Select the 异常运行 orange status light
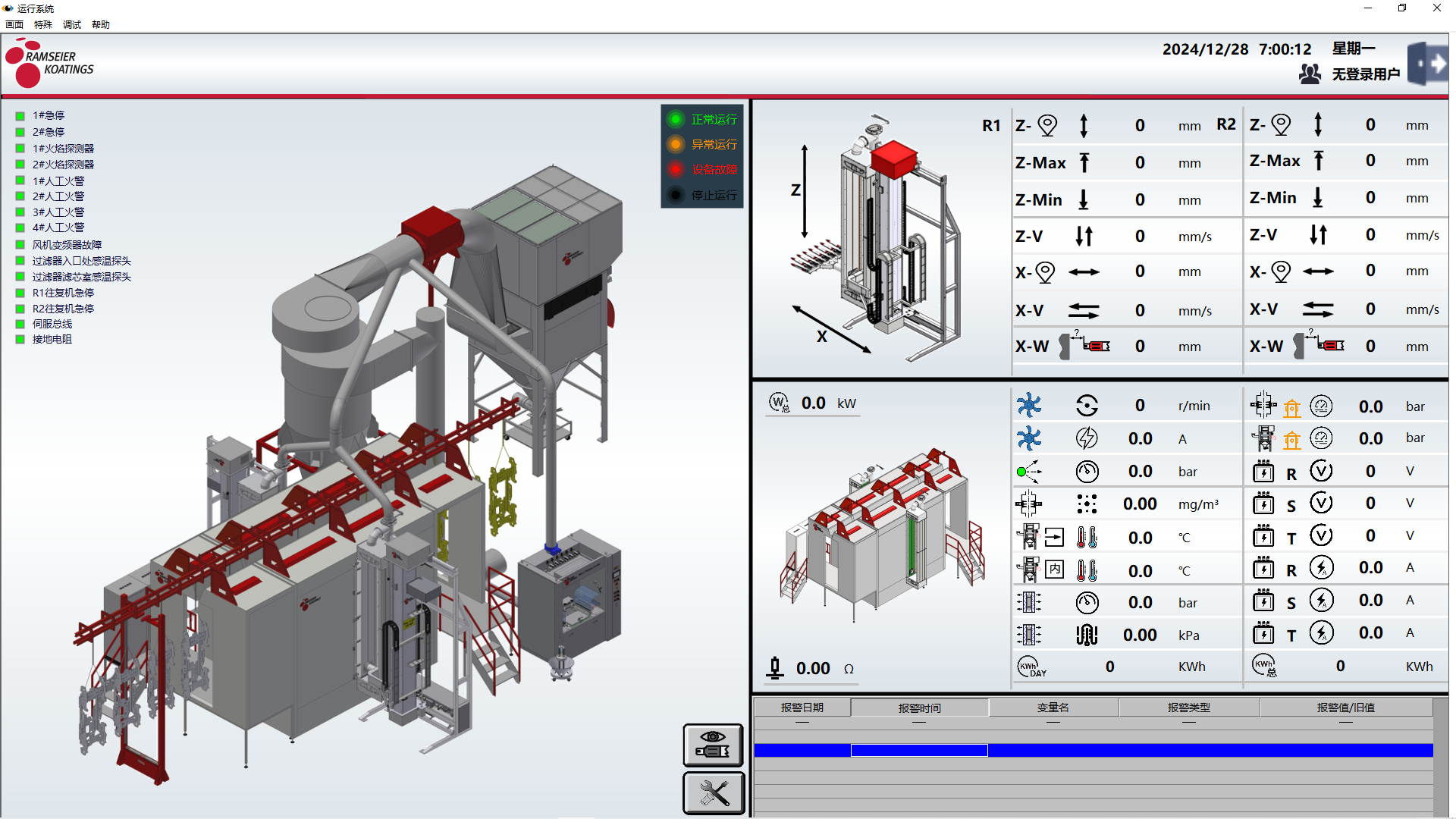1456x819 pixels. [675, 144]
